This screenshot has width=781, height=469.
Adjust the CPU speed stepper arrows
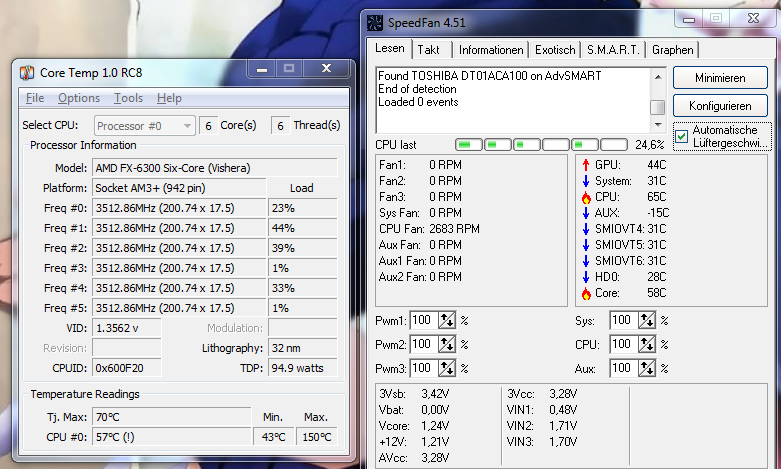[647, 344]
